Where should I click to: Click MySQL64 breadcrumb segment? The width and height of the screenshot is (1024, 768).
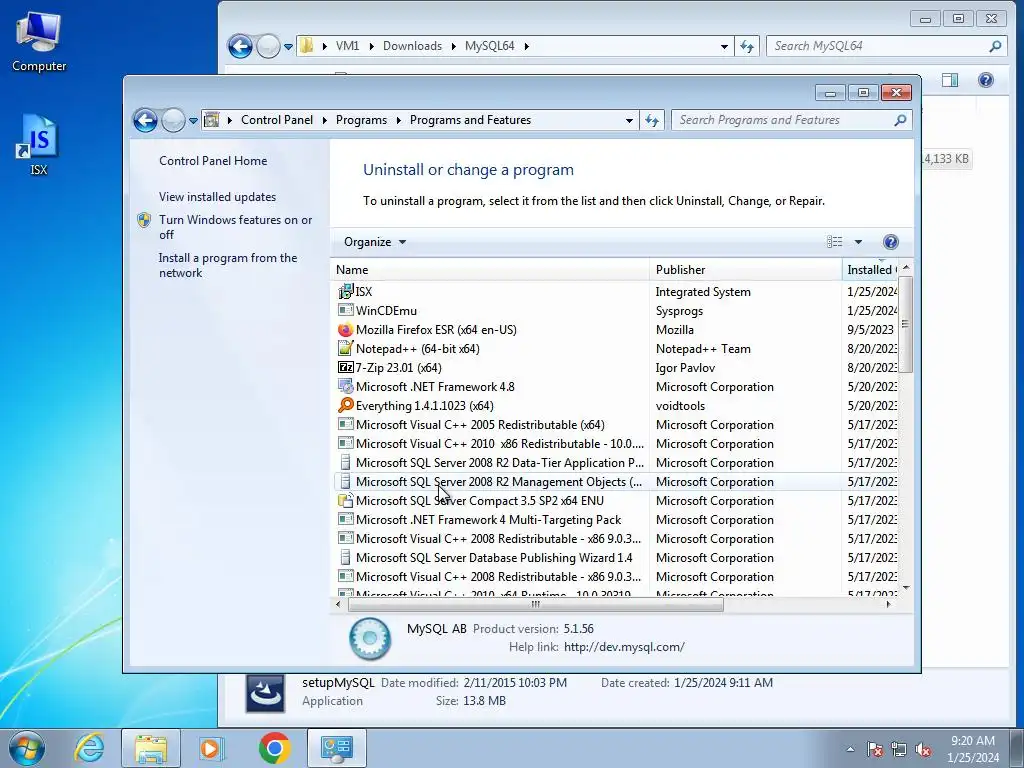[x=490, y=46]
